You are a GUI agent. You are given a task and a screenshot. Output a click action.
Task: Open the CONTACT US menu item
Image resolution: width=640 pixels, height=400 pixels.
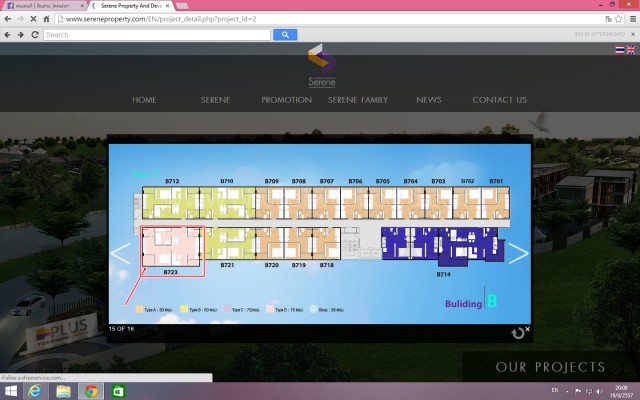point(500,100)
